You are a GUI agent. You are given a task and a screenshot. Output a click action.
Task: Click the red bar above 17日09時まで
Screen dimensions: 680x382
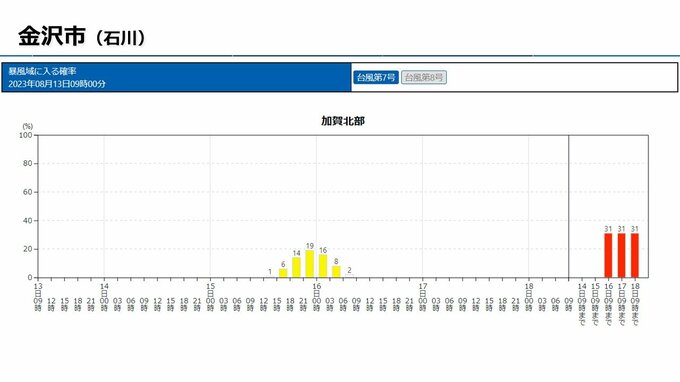coord(621,255)
